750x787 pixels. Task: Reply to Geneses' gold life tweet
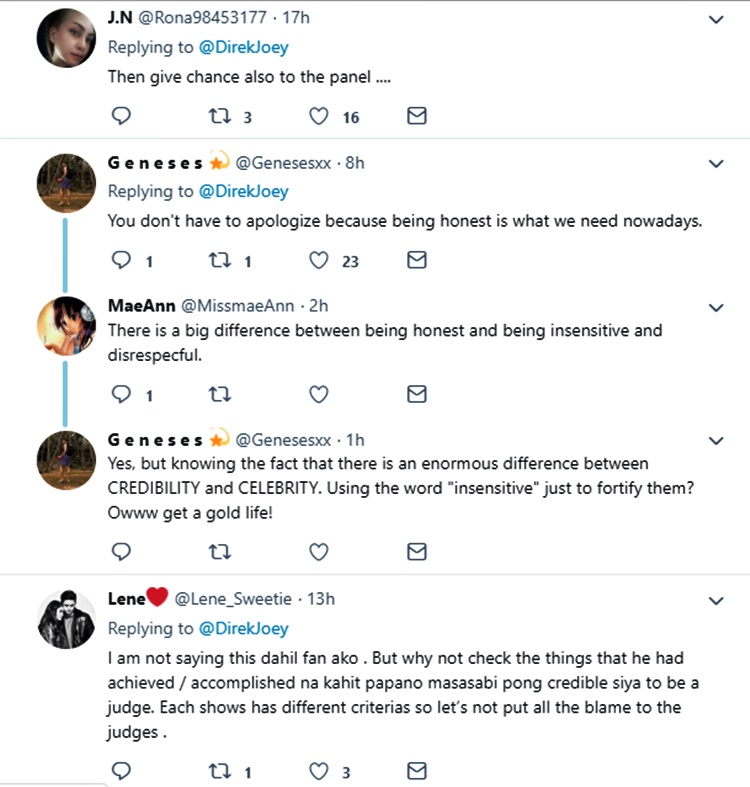tap(120, 551)
